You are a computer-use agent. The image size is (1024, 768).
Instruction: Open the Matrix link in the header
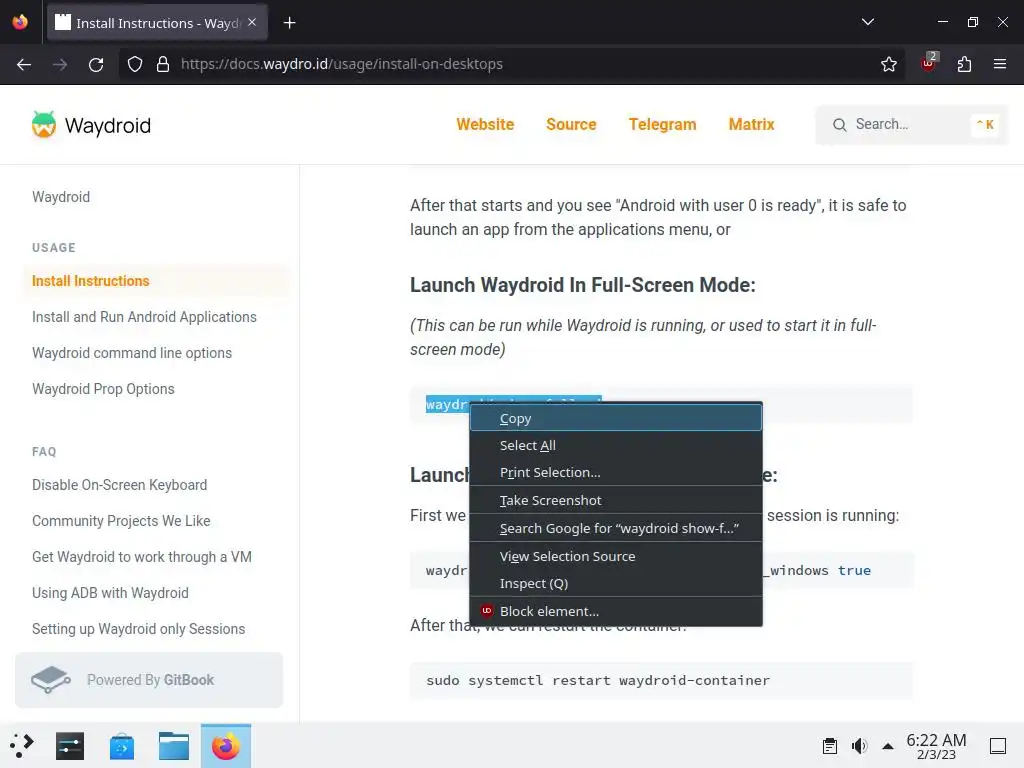click(751, 124)
